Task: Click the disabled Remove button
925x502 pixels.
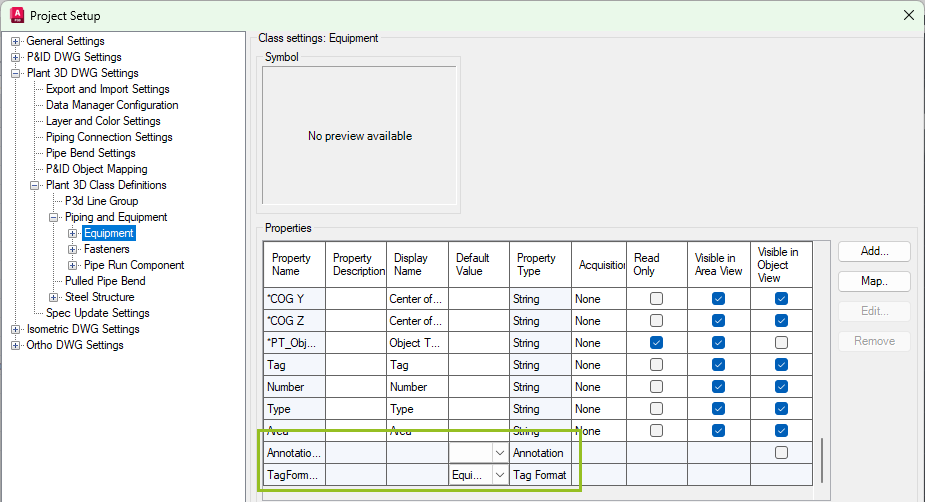Action: 874,341
